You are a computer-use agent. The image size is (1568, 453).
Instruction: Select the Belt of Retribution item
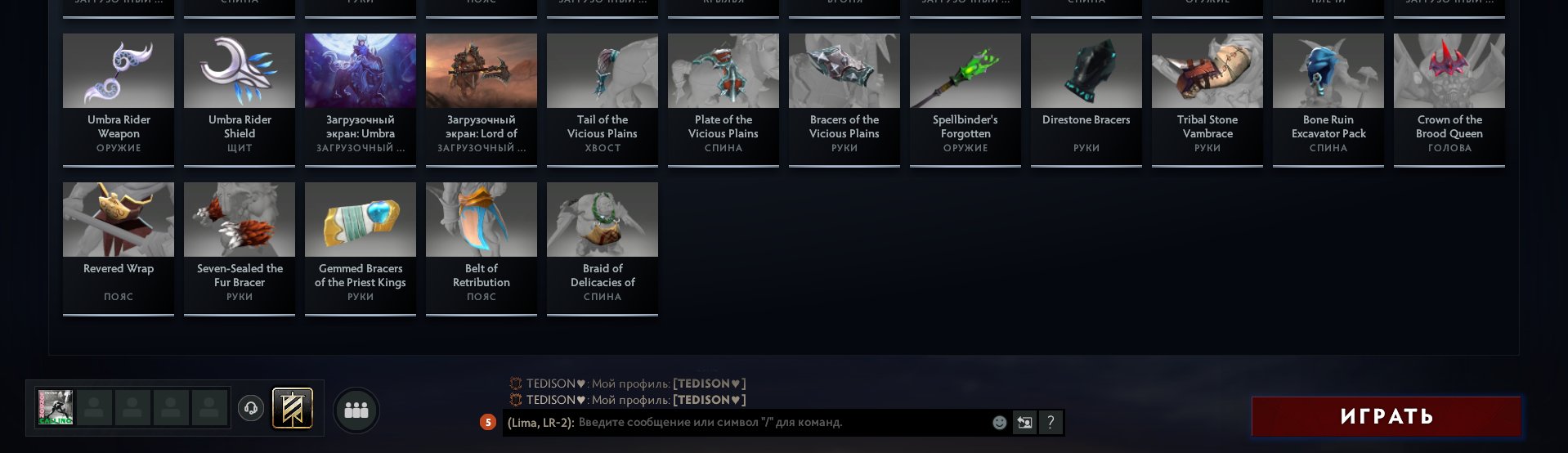pyautogui.click(x=482, y=249)
